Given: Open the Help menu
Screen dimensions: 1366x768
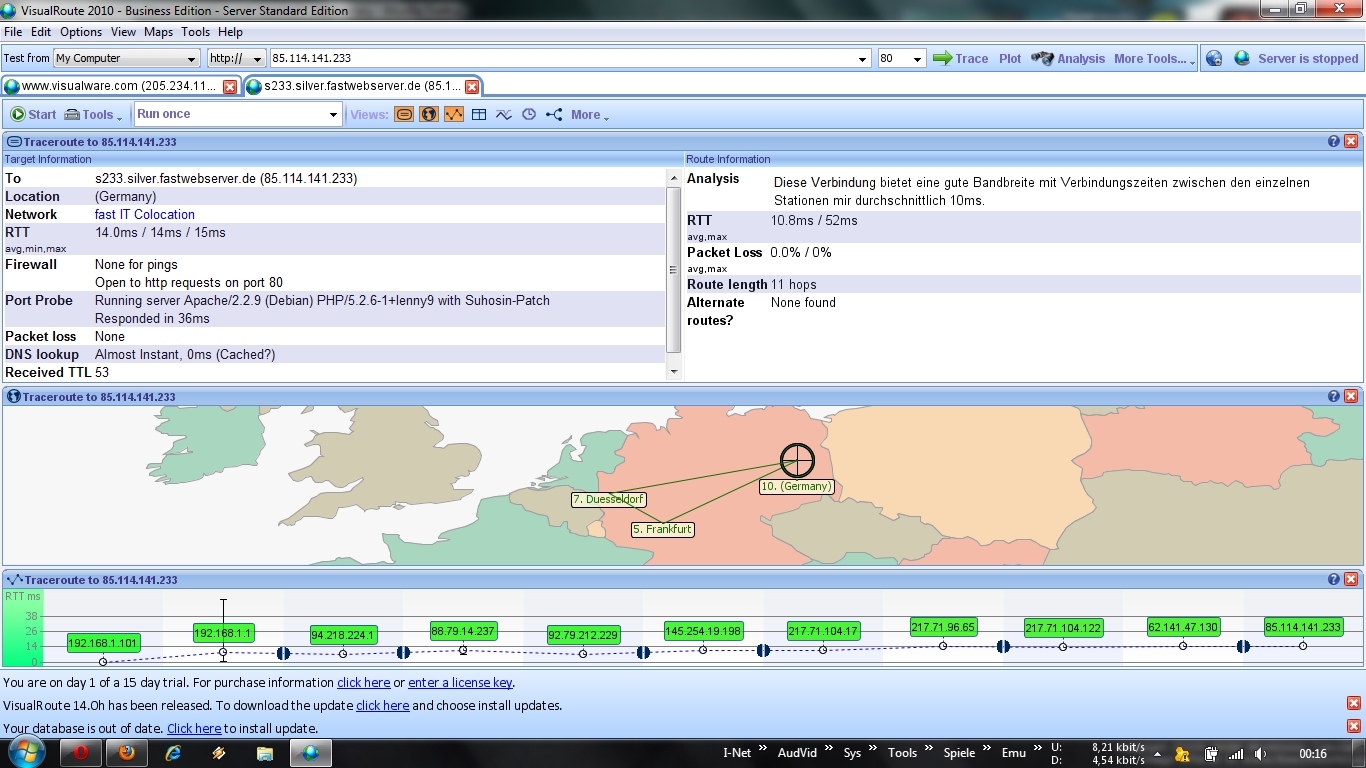Looking at the screenshot, I should 230,32.
